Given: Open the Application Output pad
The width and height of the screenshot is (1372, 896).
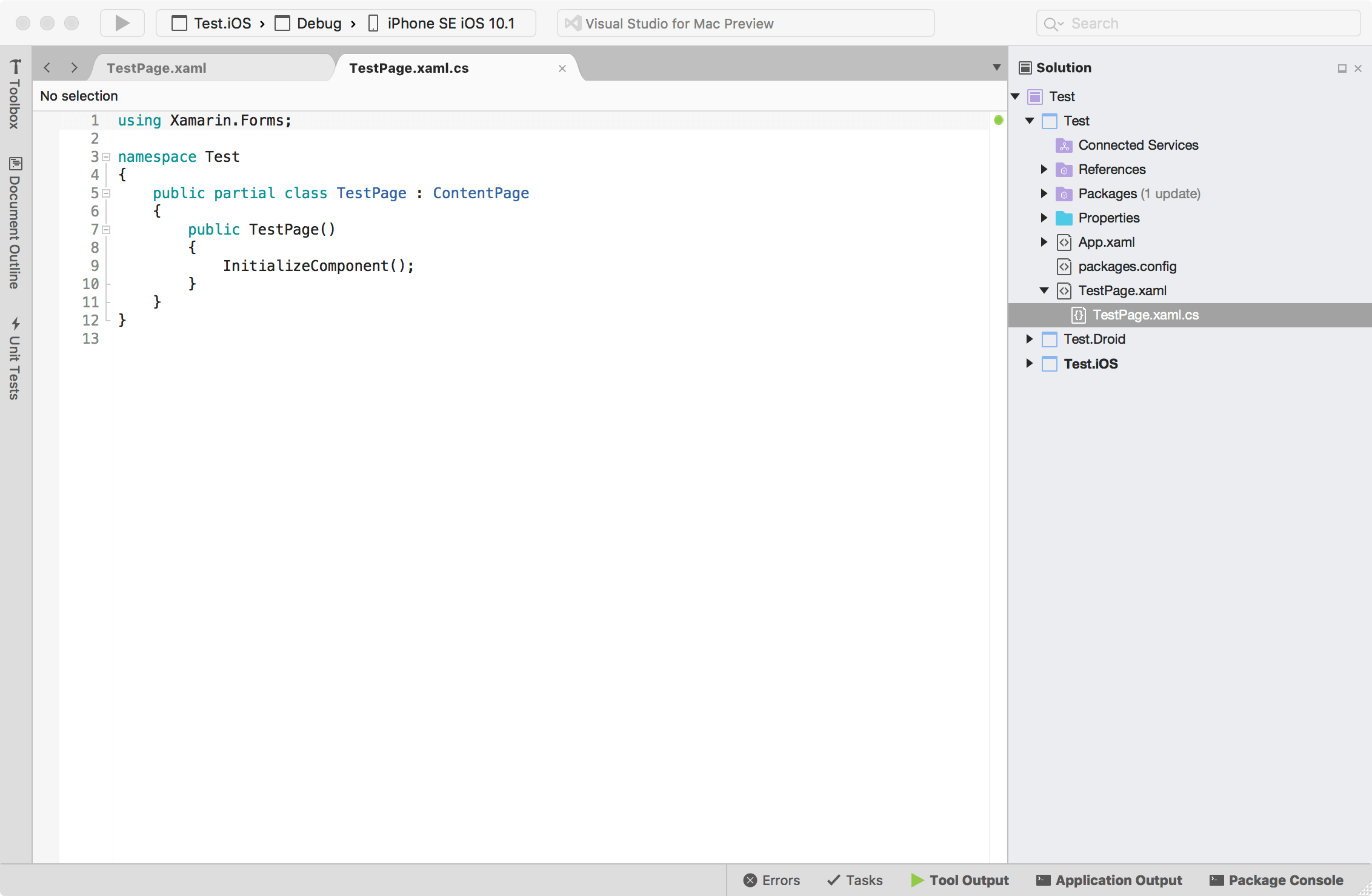Looking at the screenshot, I should [x=1109, y=880].
